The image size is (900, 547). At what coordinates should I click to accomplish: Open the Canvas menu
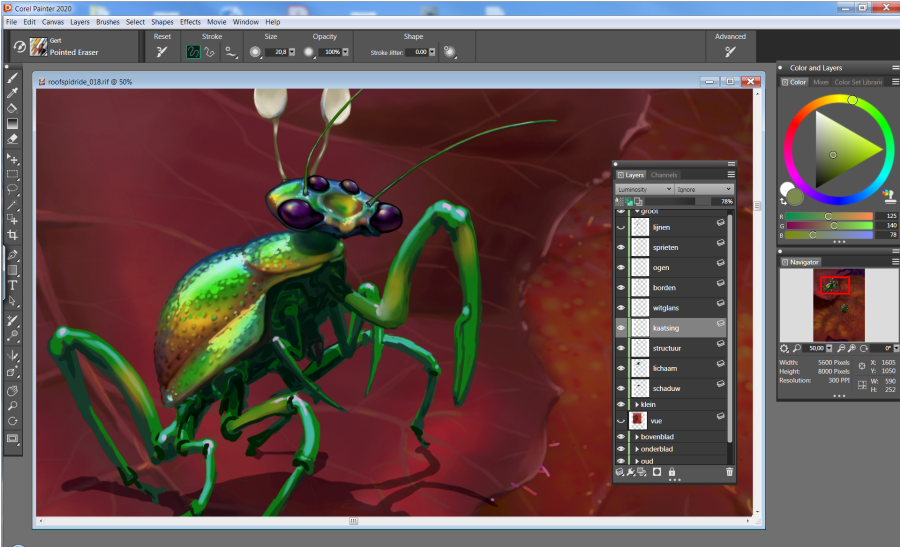[x=53, y=22]
